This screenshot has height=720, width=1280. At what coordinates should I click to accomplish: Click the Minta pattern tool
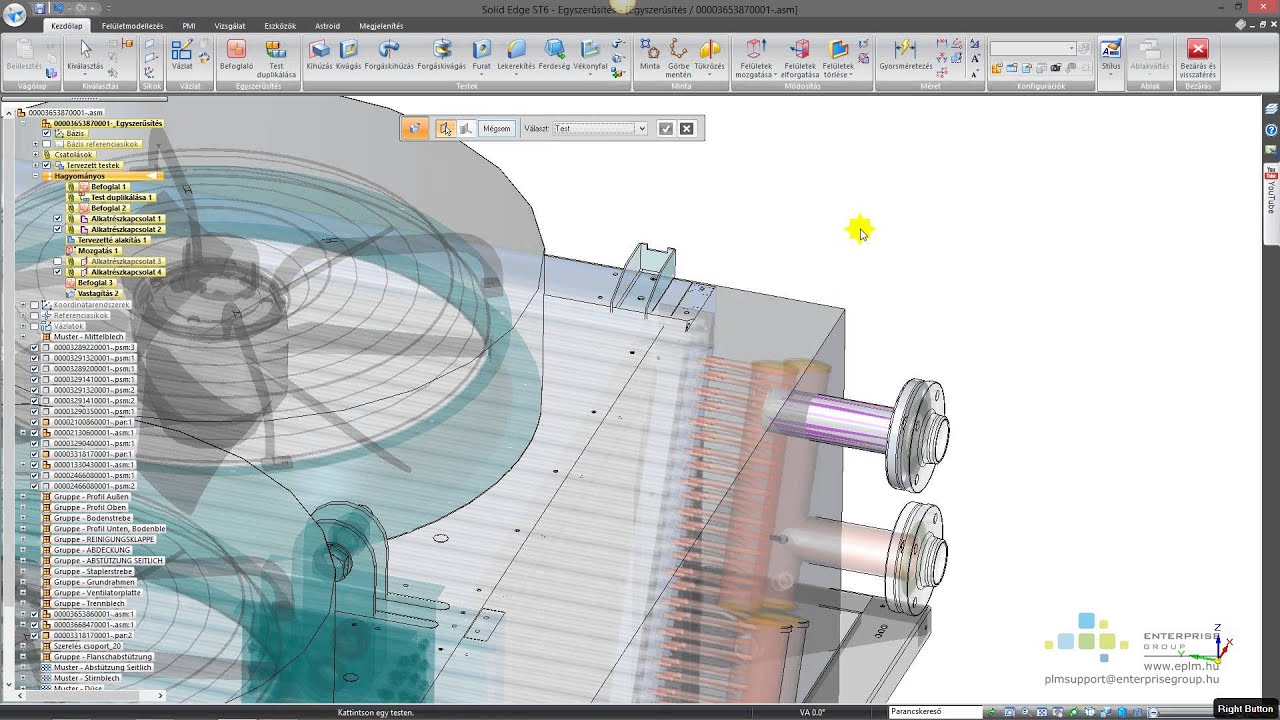650,55
